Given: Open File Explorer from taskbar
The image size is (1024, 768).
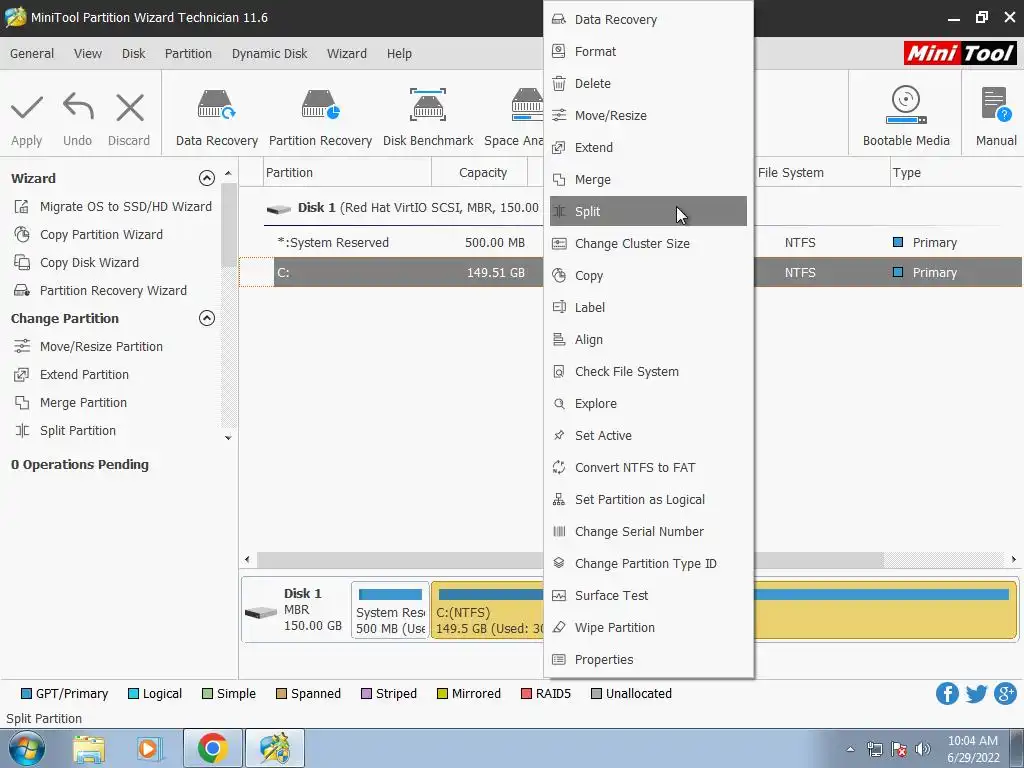Looking at the screenshot, I should pos(89,748).
